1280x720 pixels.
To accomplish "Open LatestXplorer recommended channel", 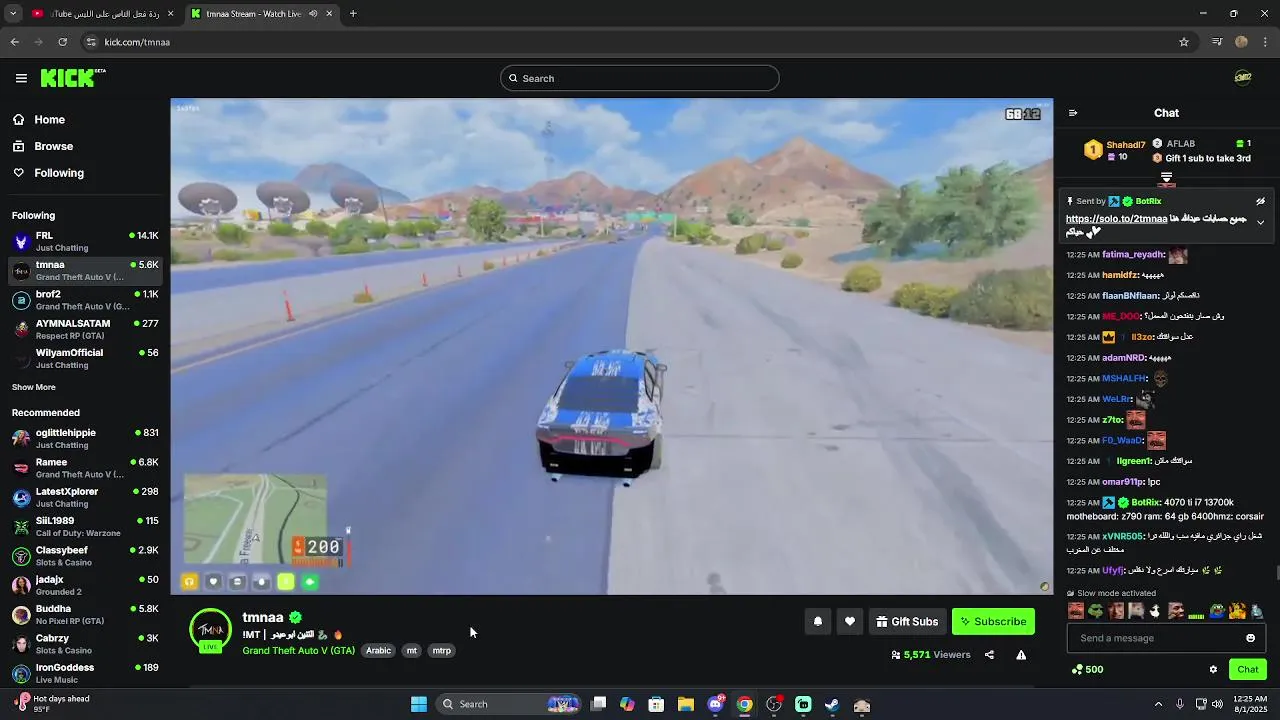I will click(85, 497).
